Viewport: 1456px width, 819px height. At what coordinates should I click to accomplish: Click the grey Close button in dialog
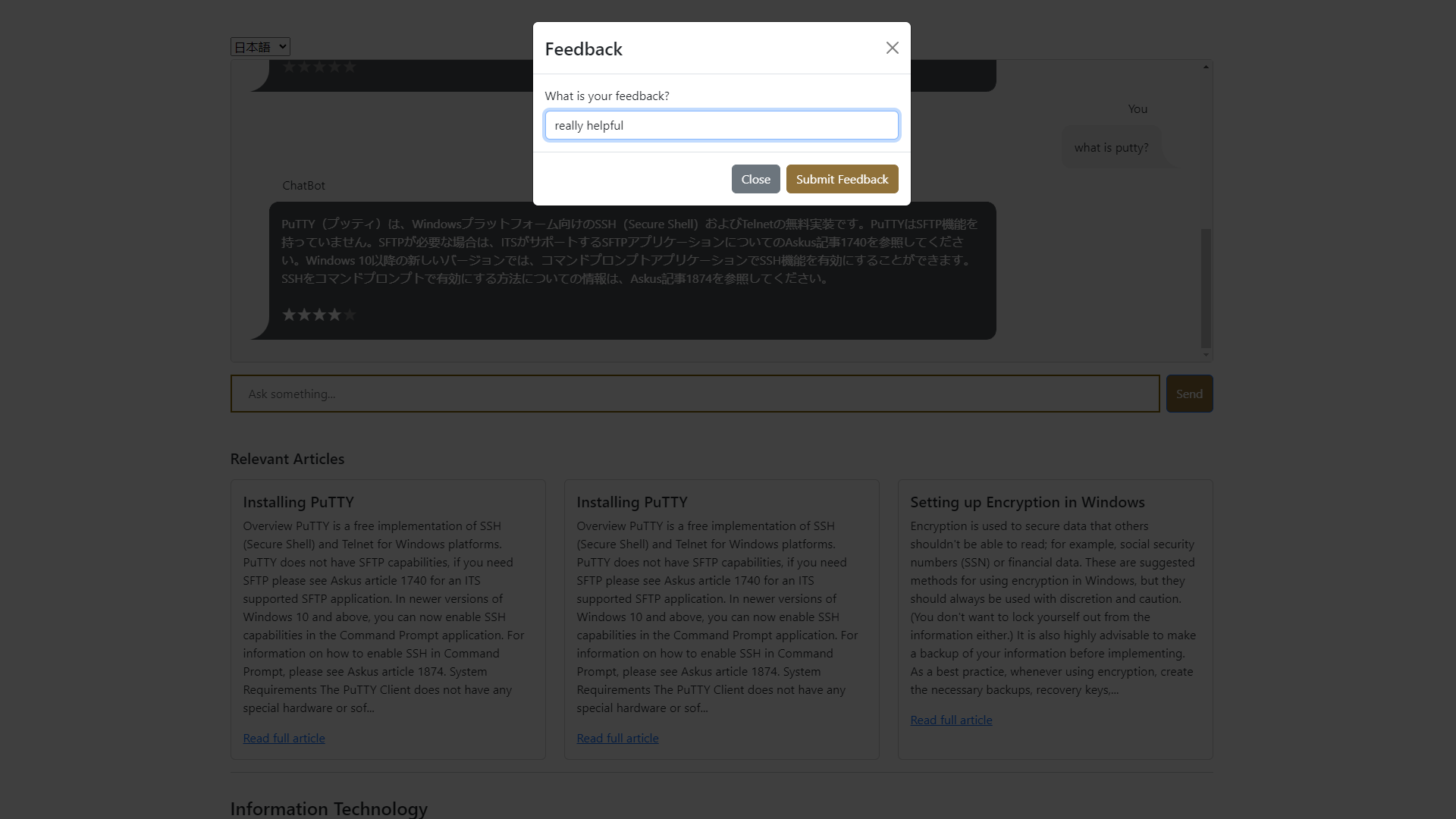pyautogui.click(x=755, y=179)
